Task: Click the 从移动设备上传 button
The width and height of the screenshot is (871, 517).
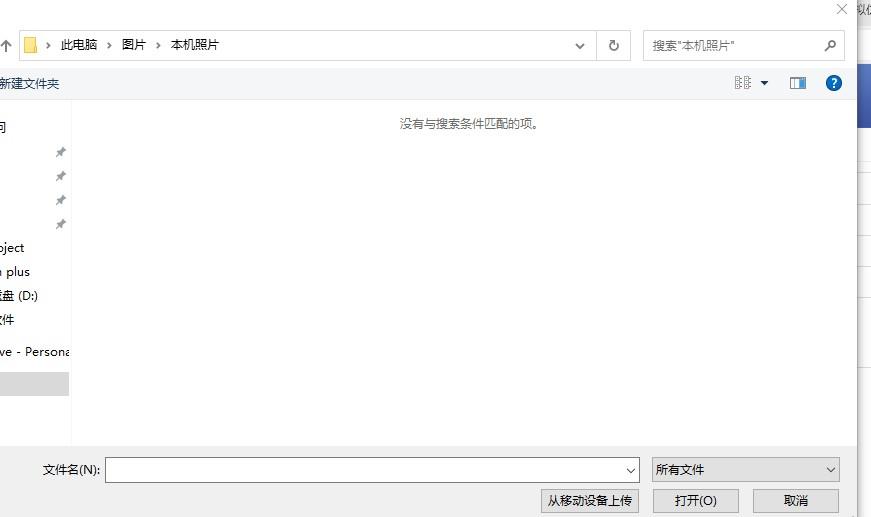Action: [590, 500]
